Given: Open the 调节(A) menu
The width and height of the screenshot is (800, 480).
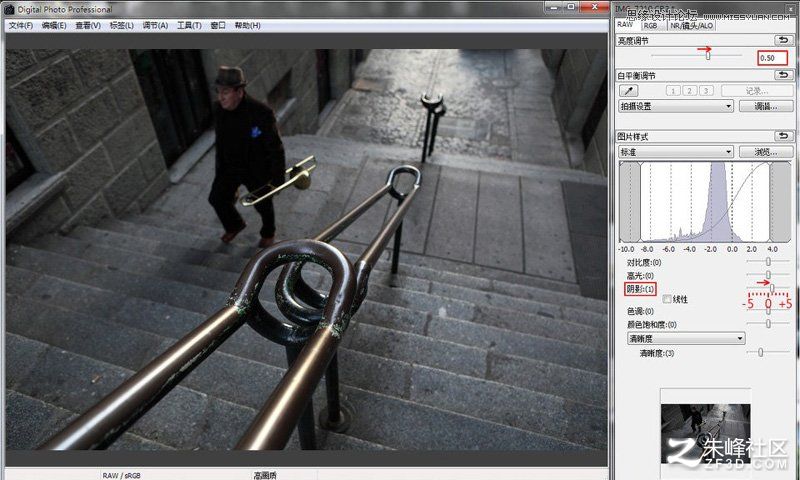Looking at the screenshot, I should (155, 26).
